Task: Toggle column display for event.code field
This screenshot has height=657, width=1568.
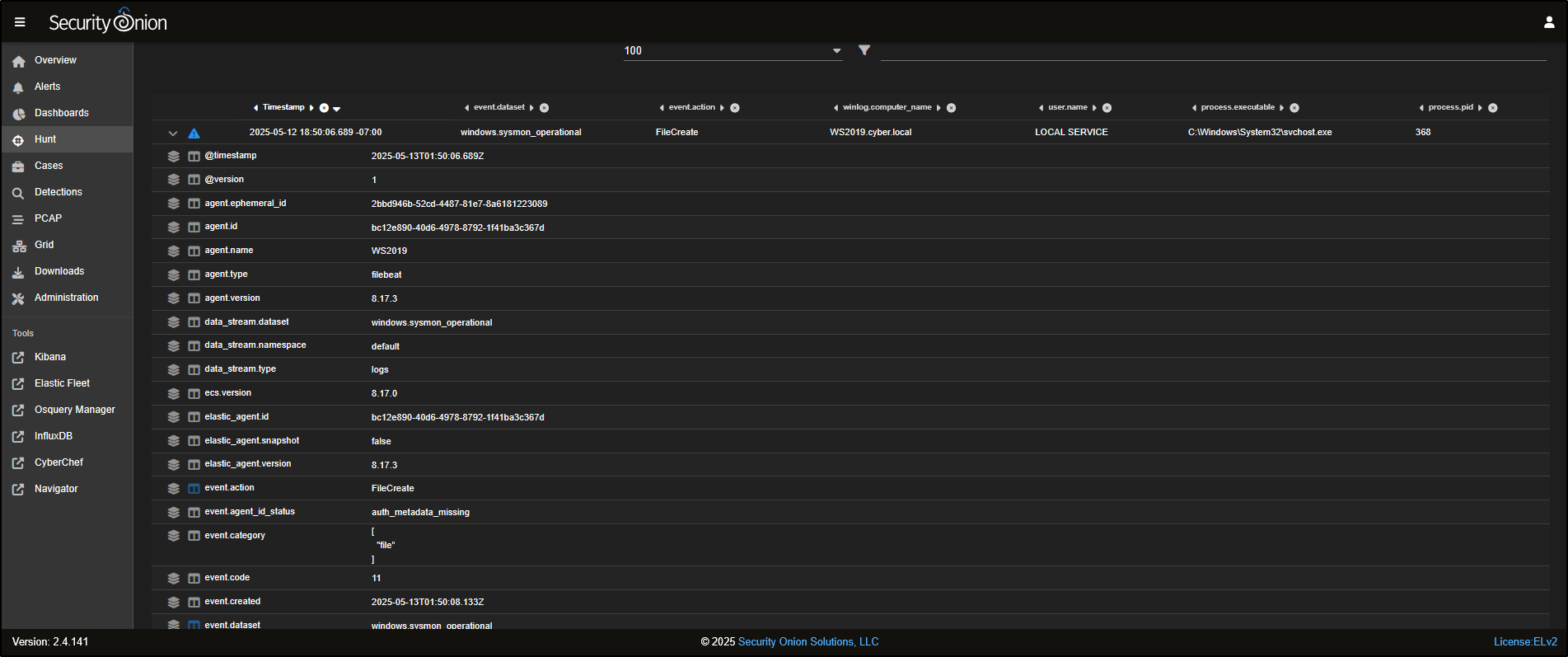Action: 194,579
